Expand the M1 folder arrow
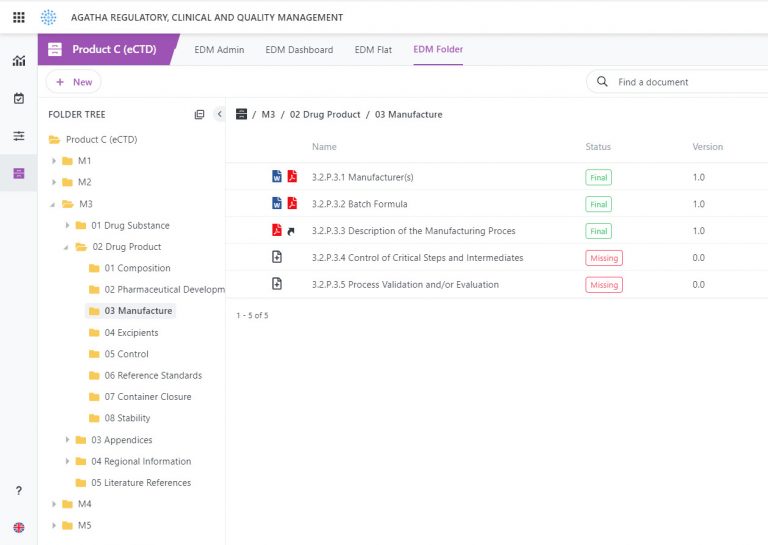This screenshot has width=768, height=545. pos(55,161)
